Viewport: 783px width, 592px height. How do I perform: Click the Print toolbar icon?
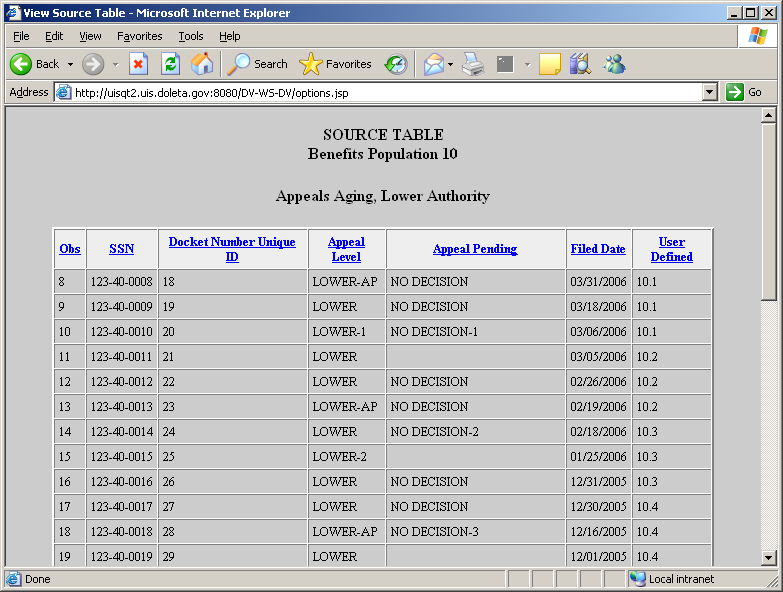(x=473, y=64)
